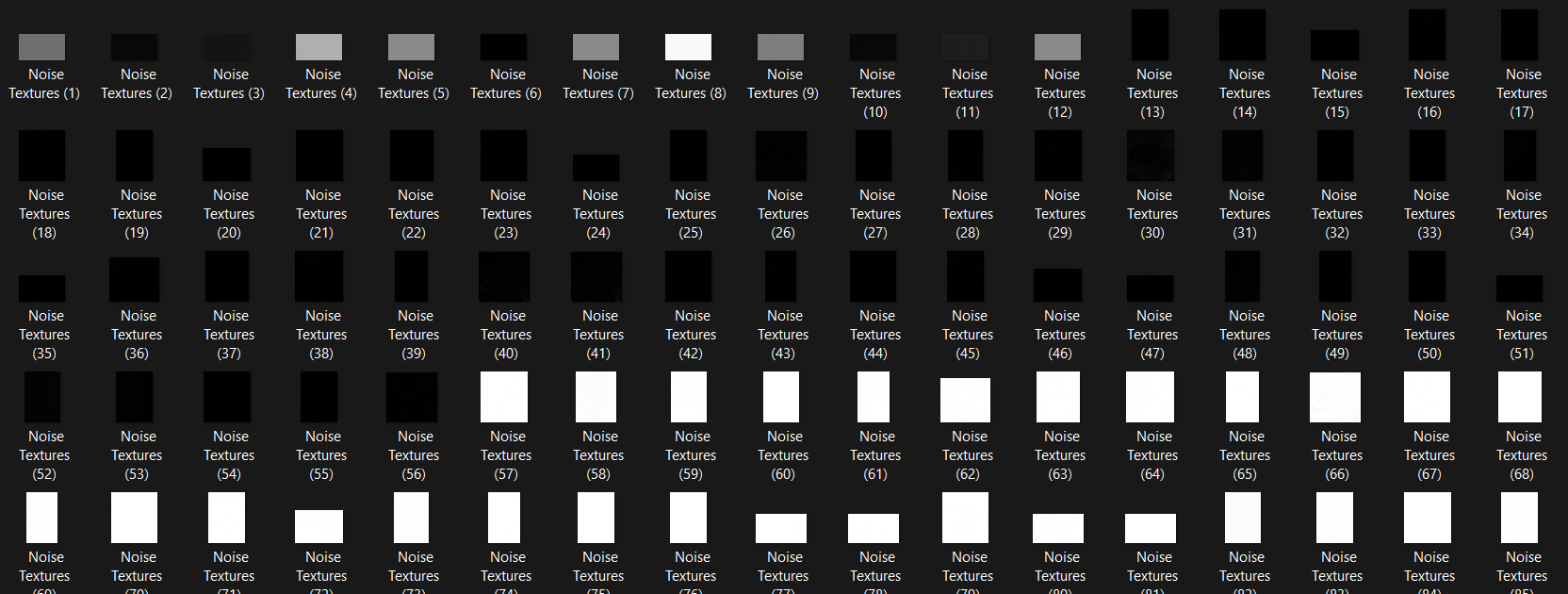The image size is (1568, 594).
Task: Select the Noise Textures (40) image file
Action: 504,276
